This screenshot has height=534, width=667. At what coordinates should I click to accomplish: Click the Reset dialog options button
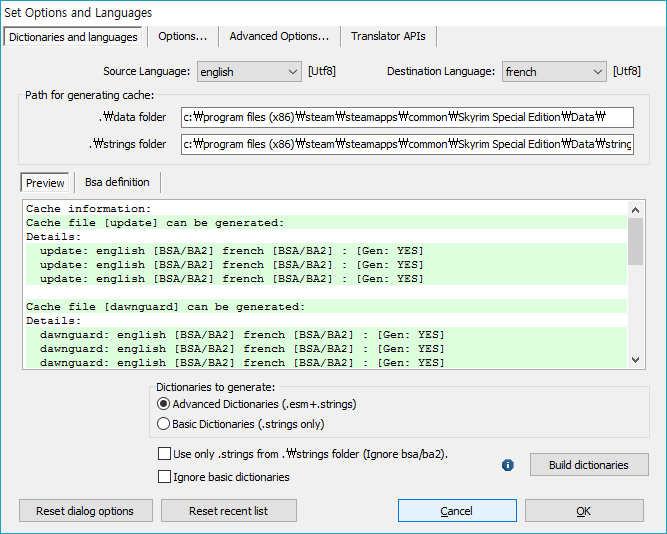tap(86, 511)
